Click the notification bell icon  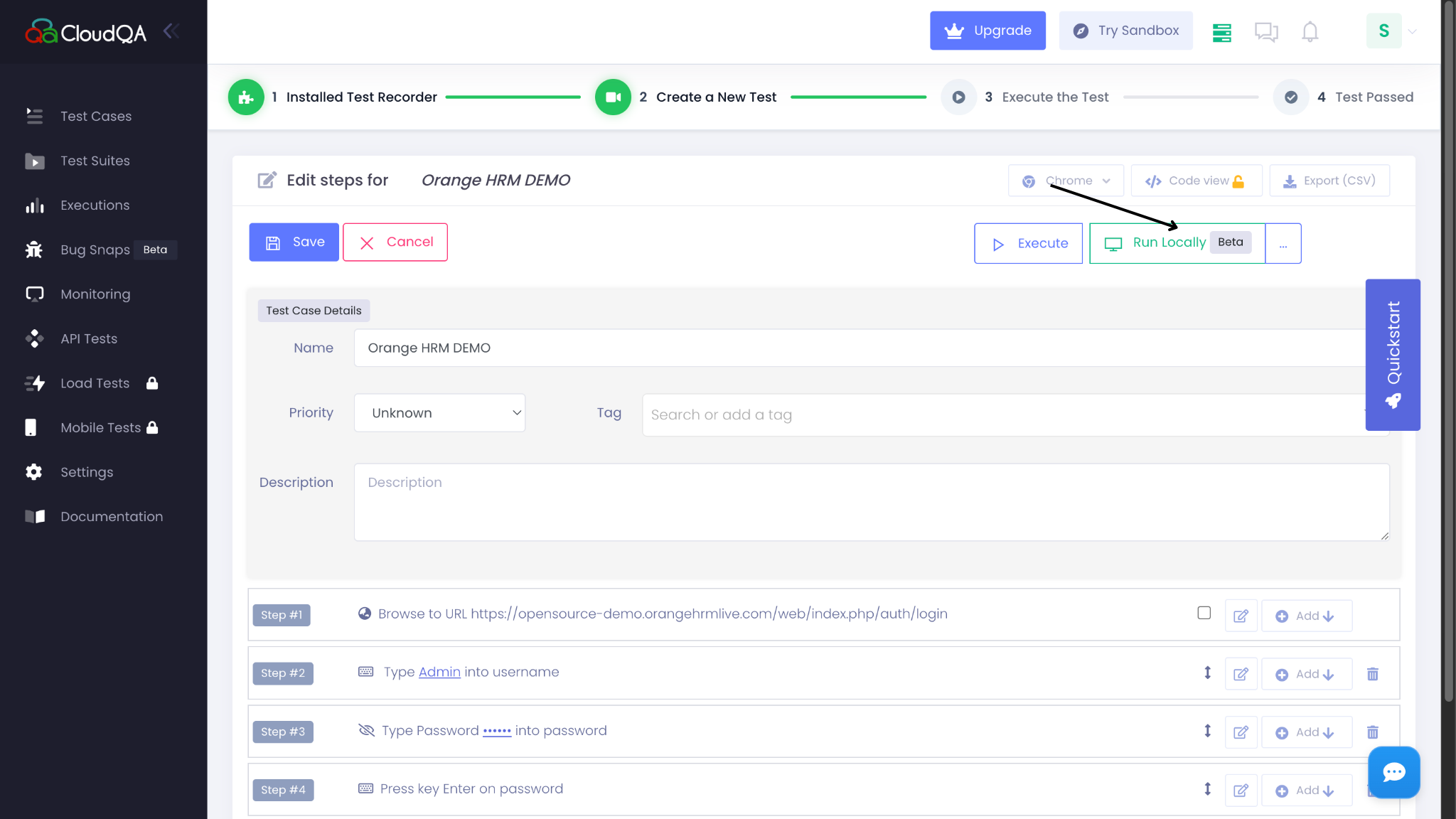1310,31
